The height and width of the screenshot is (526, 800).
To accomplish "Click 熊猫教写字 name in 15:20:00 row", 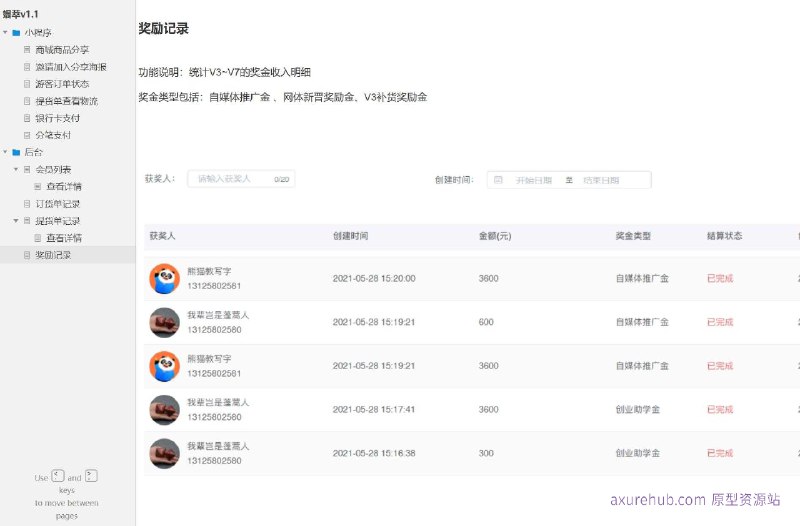I will tap(209, 271).
